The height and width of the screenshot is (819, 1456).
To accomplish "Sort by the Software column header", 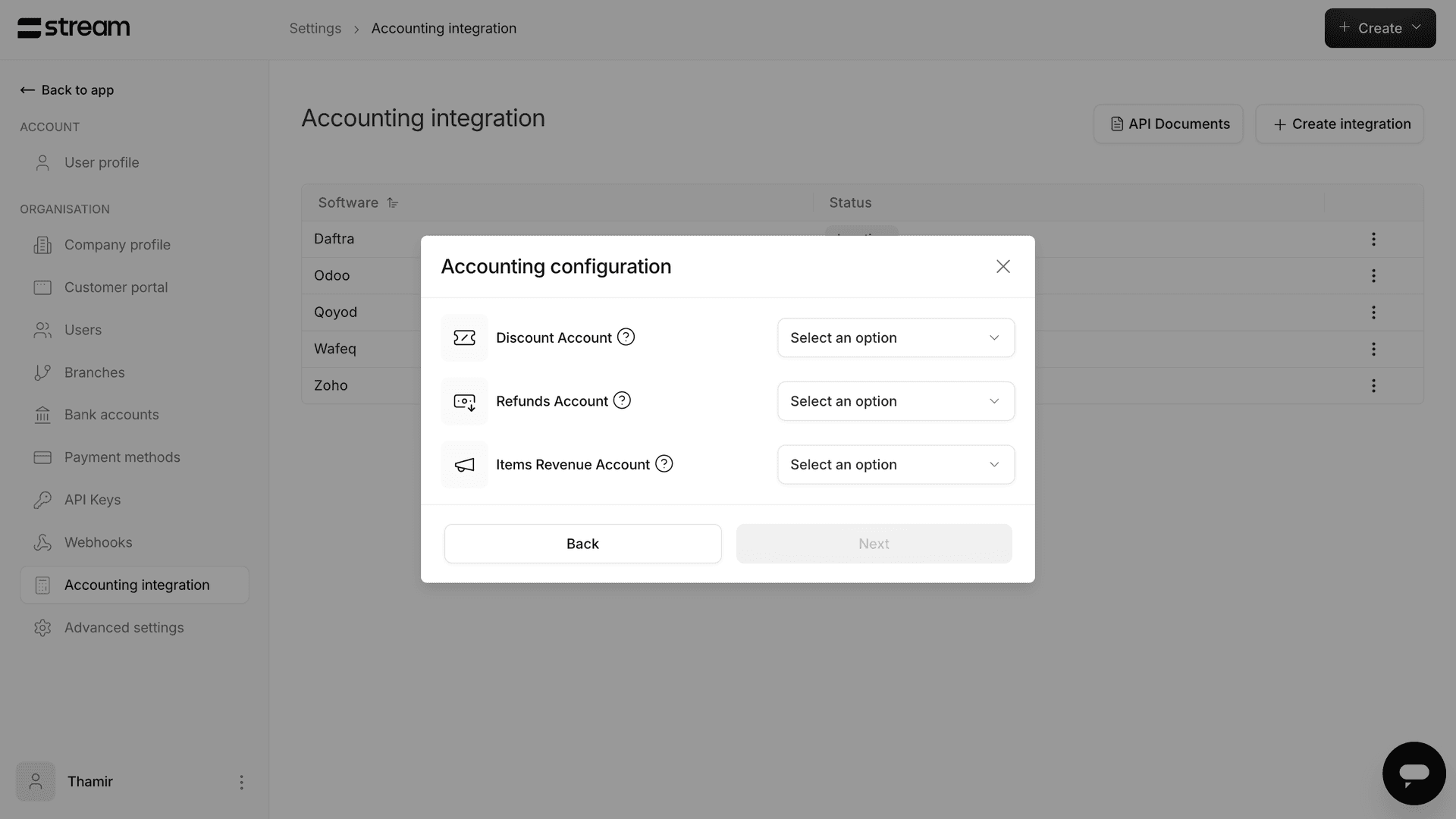I will [x=358, y=202].
